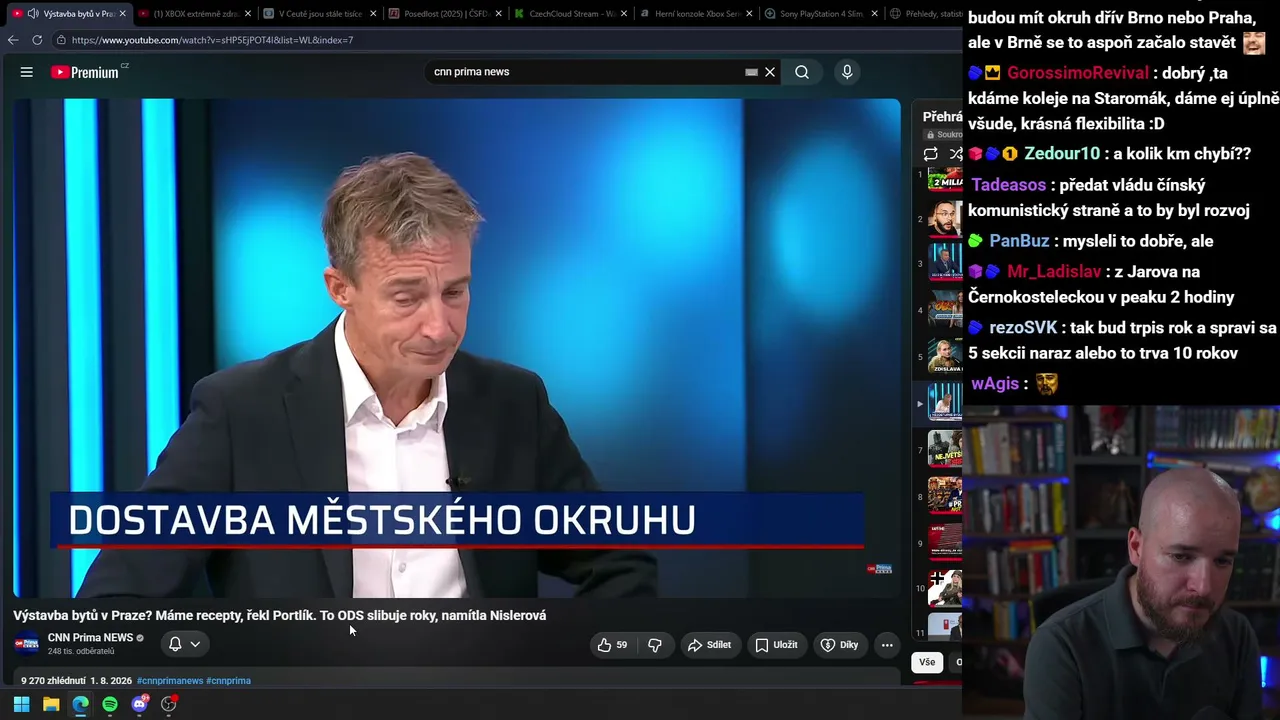Select the 'Vše' filter chip
Viewport: 1280px width, 720px height.
(x=927, y=662)
